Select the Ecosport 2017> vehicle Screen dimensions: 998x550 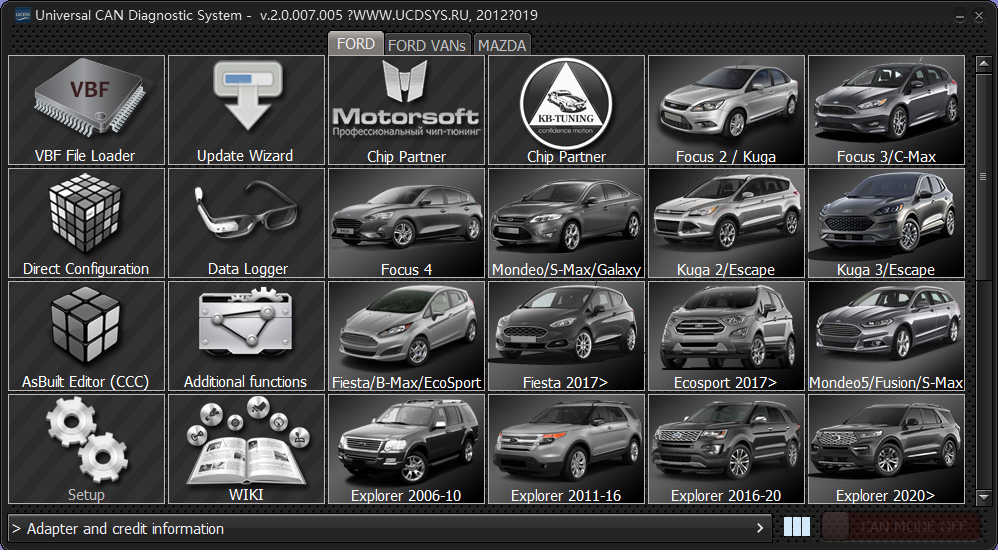click(x=726, y=336)
